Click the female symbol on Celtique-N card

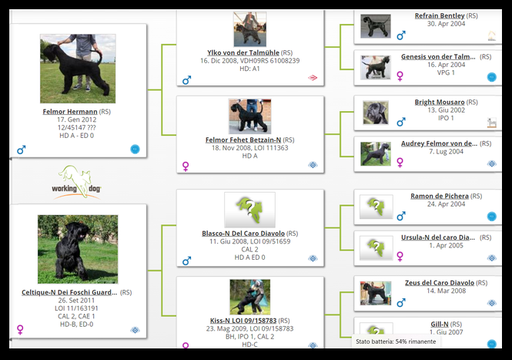20,330
